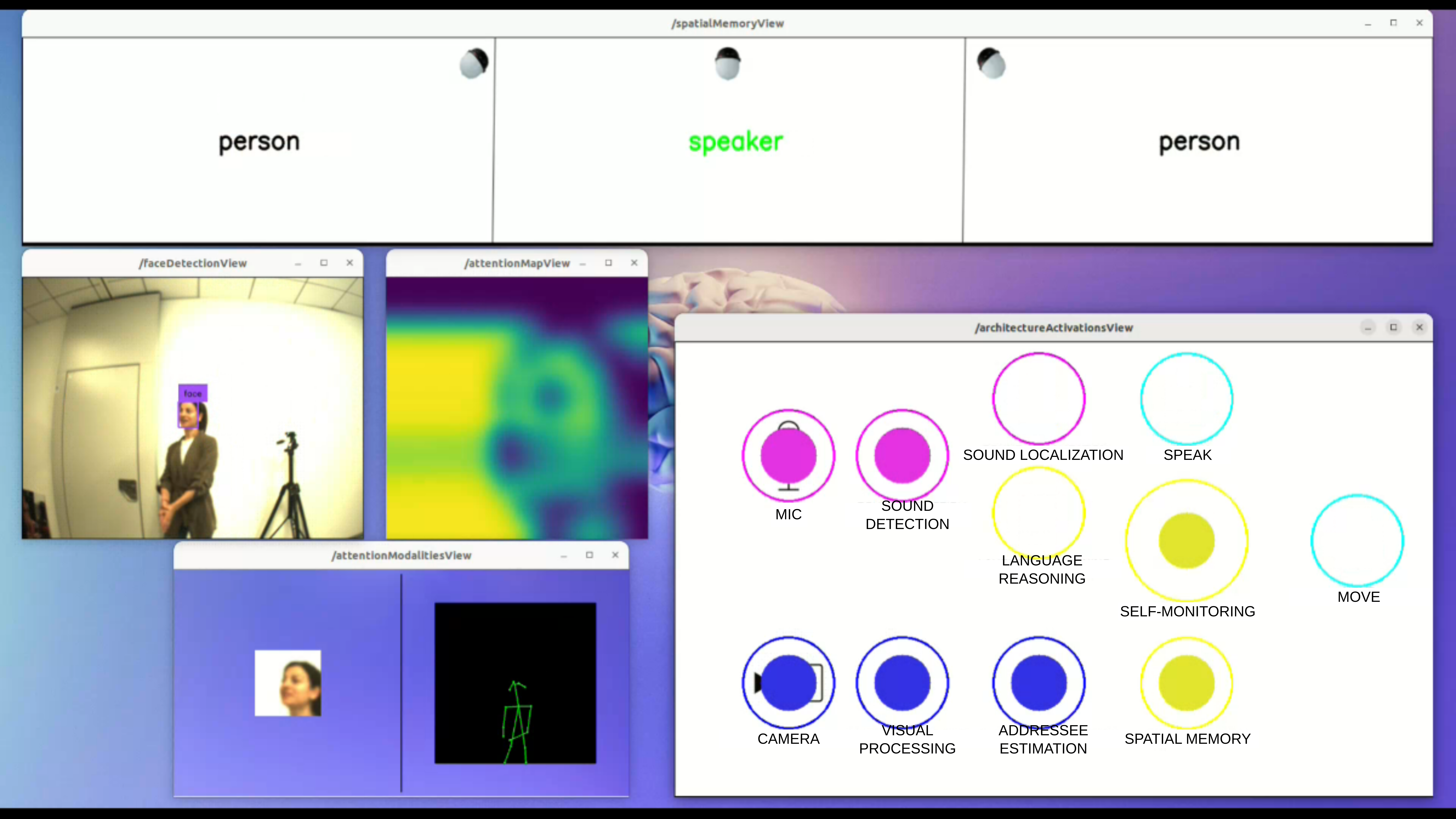Screen dimensions: 1456x819
Task: Click the empty LANGUAGE REASONING circle
Action: click(x=1039, y=512)
